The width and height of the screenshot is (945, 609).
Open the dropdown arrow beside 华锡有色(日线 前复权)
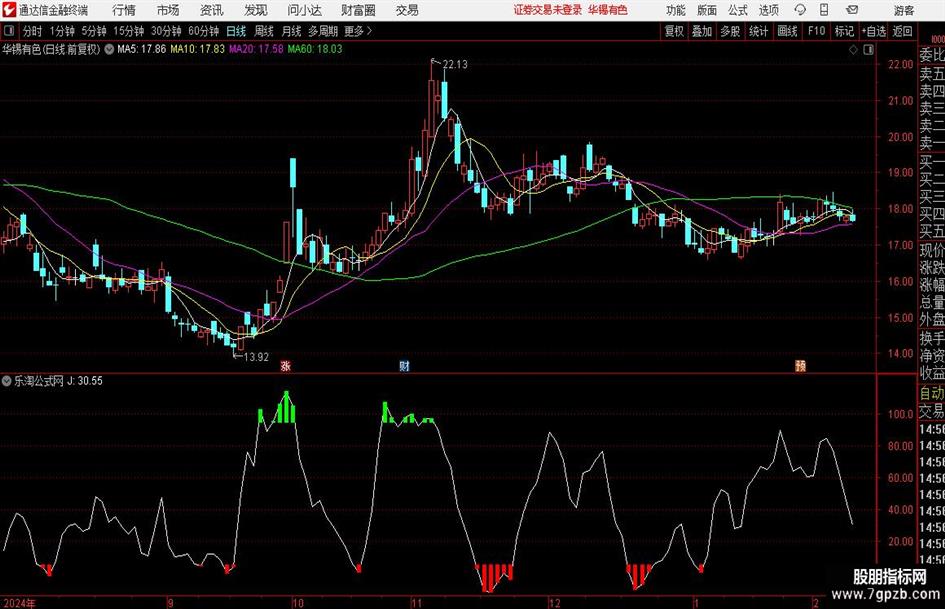[x=109, y=49]
